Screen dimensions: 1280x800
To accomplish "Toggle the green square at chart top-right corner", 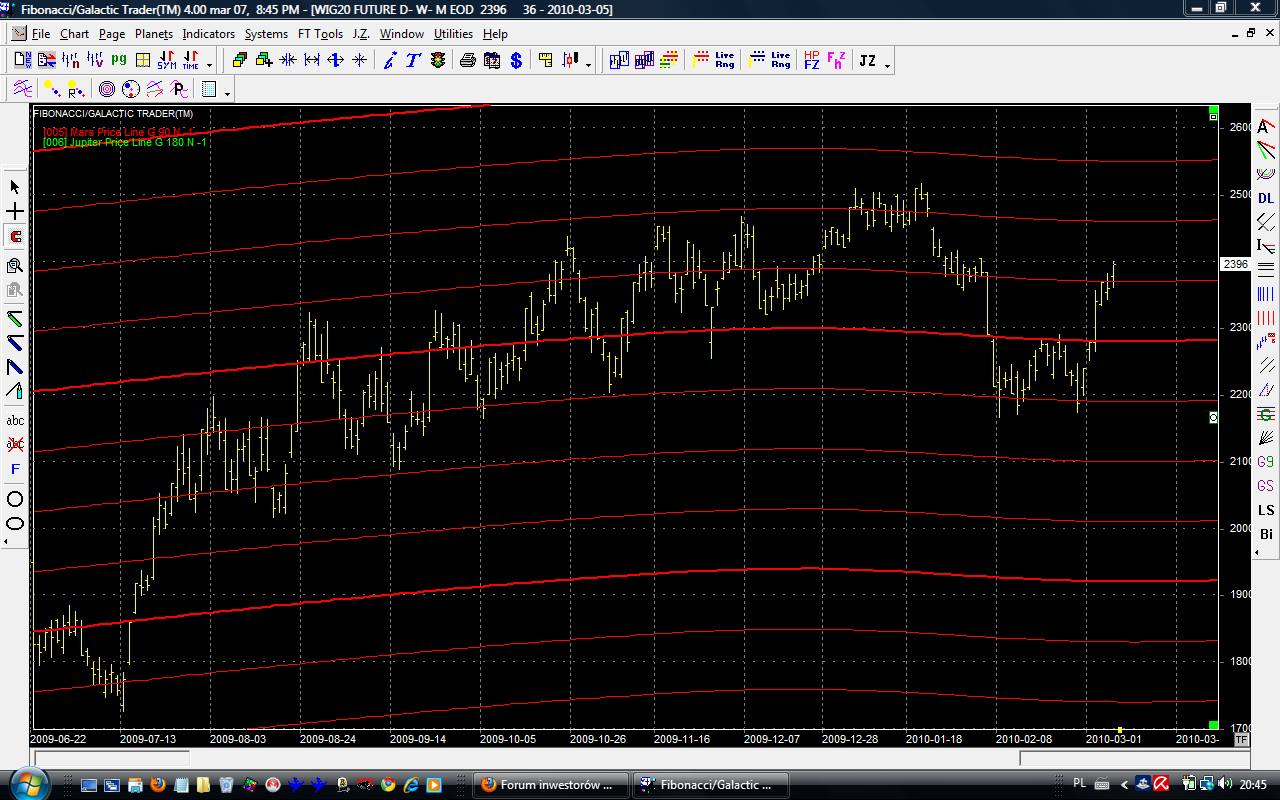I will click(1213, 110).
